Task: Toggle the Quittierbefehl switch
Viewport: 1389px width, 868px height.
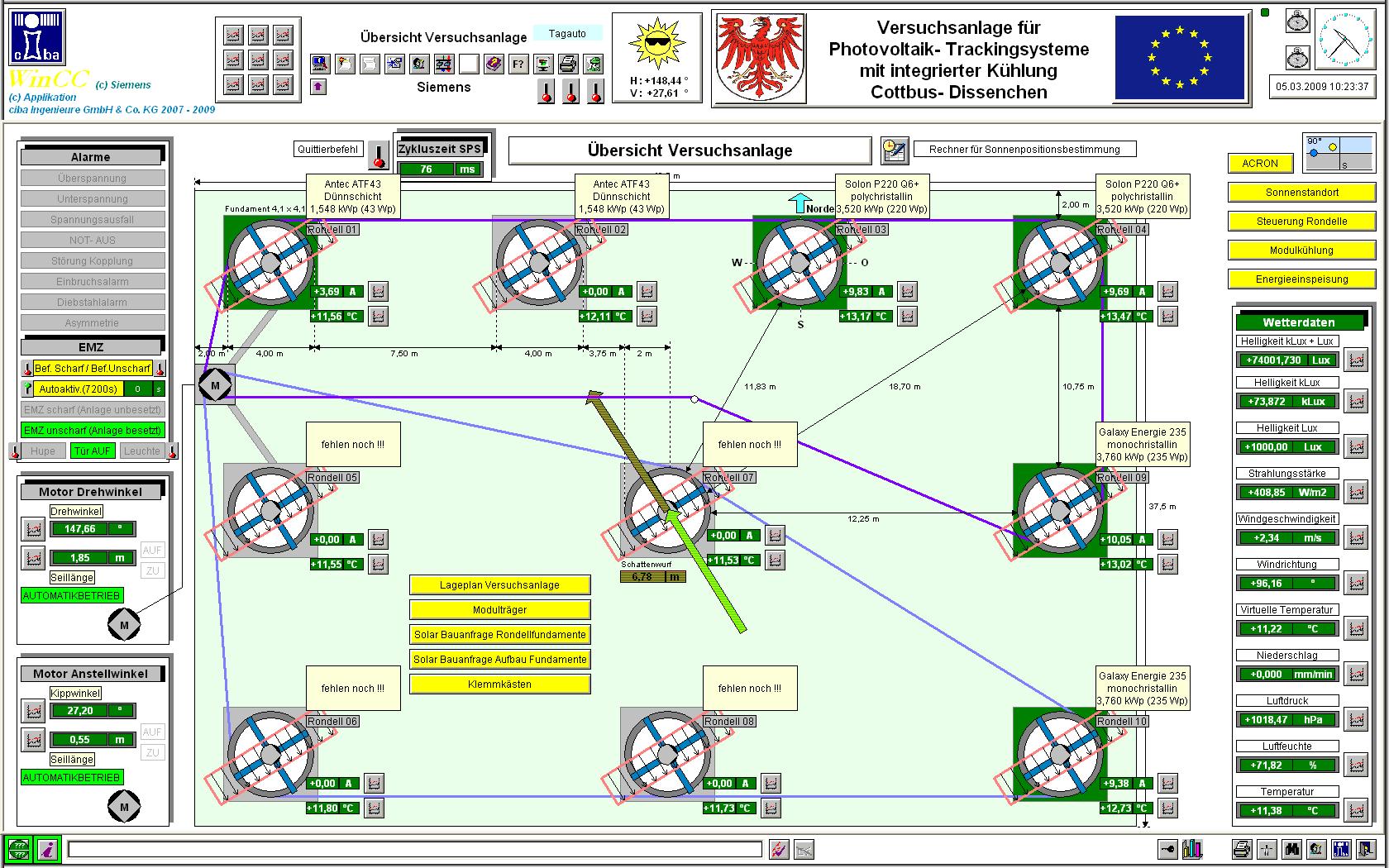Action: pyautogui.click(x=378, y=154)
